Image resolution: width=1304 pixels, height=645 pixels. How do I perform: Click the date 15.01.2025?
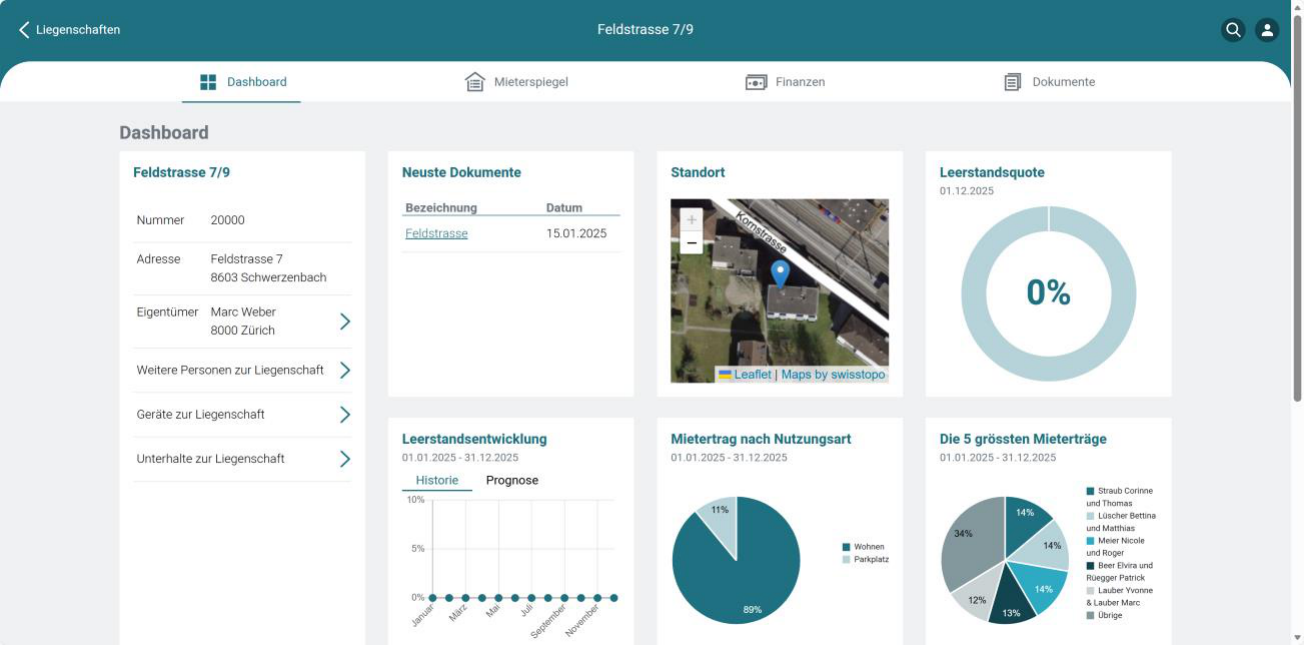[x=576, y=233]
